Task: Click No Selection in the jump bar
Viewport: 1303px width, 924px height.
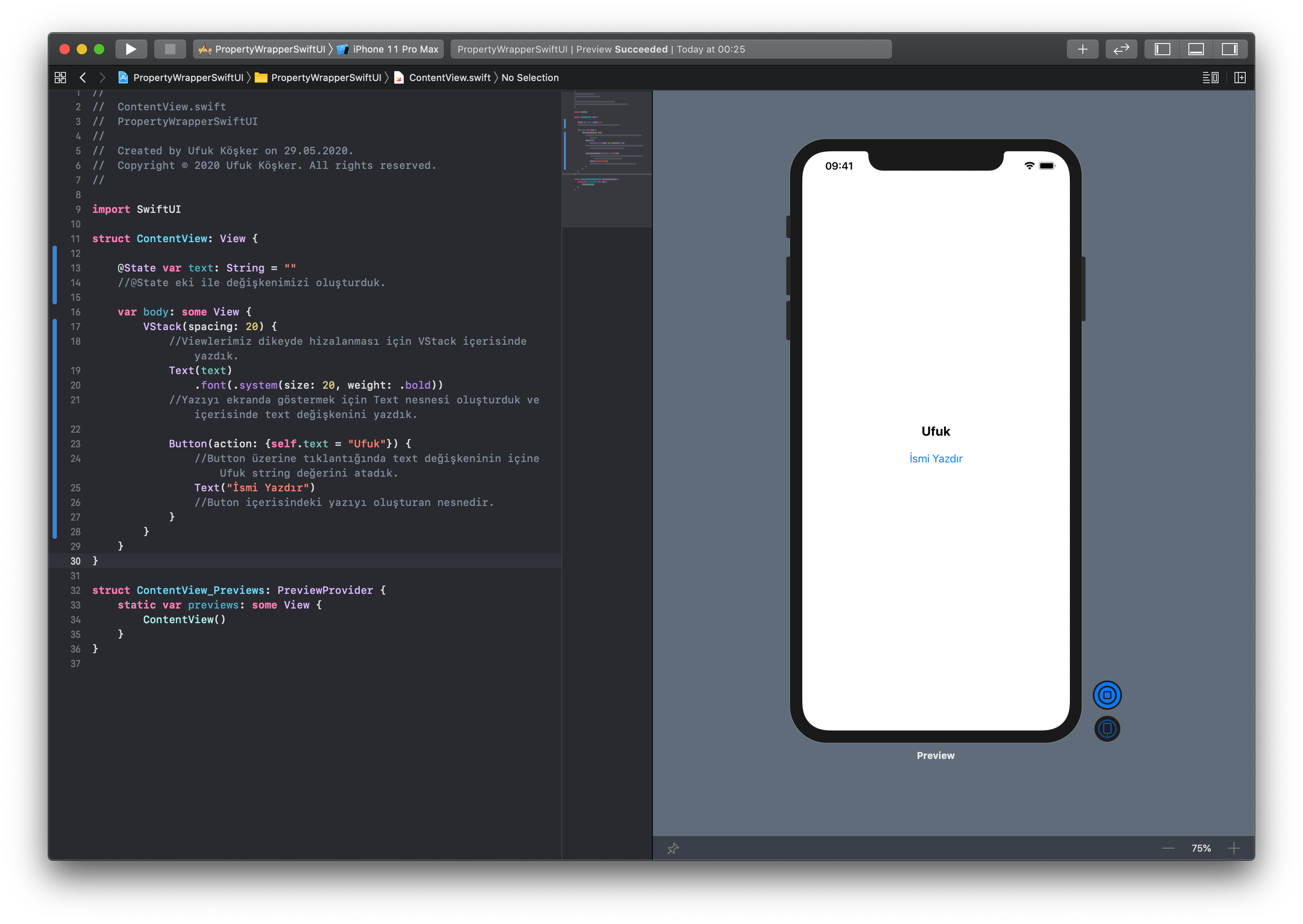Action: pos(530,78)
